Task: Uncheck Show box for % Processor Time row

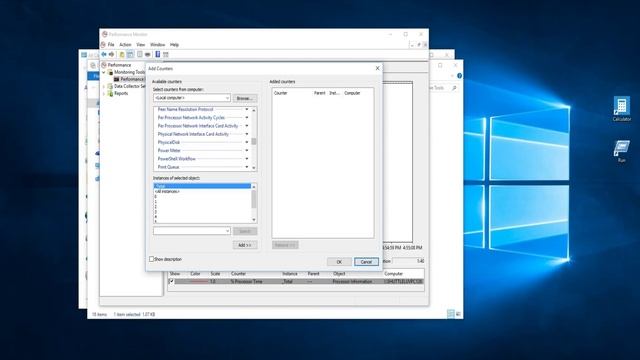Action: click(x=171, y=282)
